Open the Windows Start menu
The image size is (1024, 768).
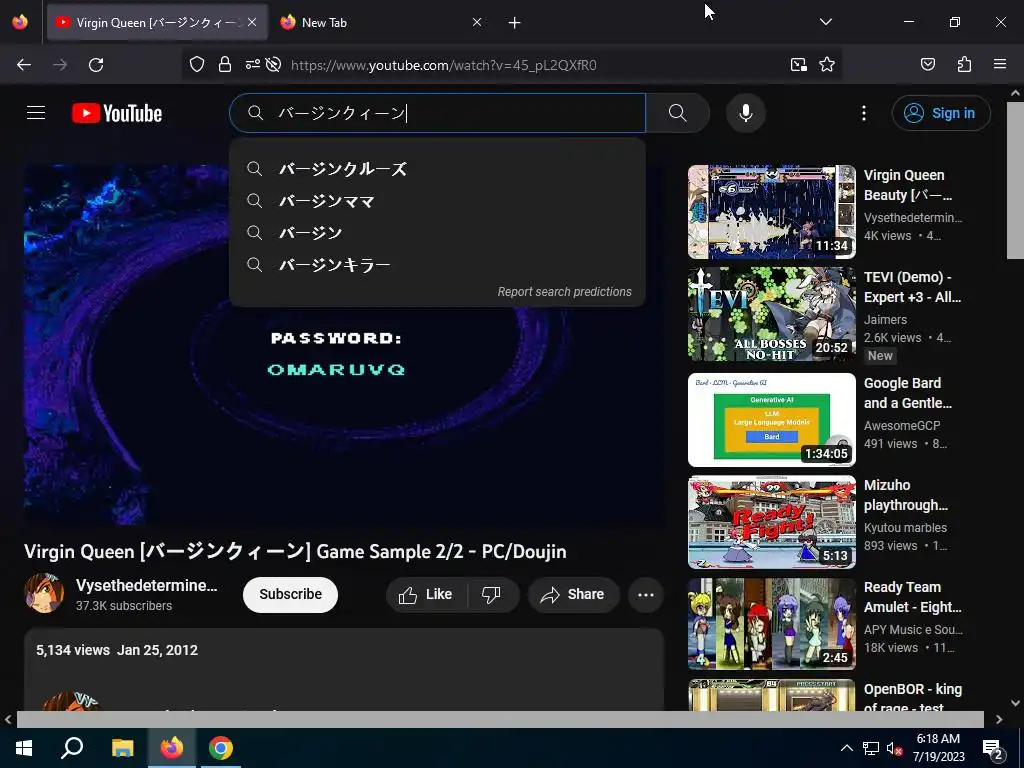(24, 748)
